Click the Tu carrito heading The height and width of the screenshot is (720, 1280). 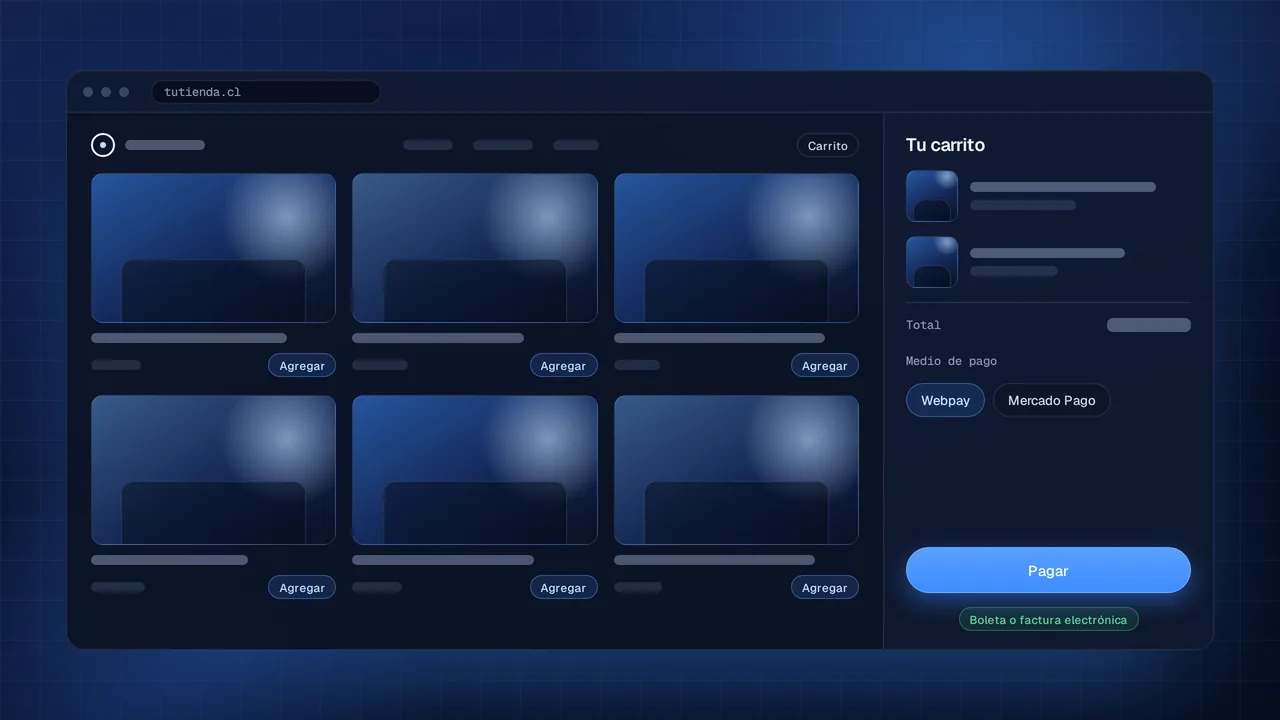(945, 145)
